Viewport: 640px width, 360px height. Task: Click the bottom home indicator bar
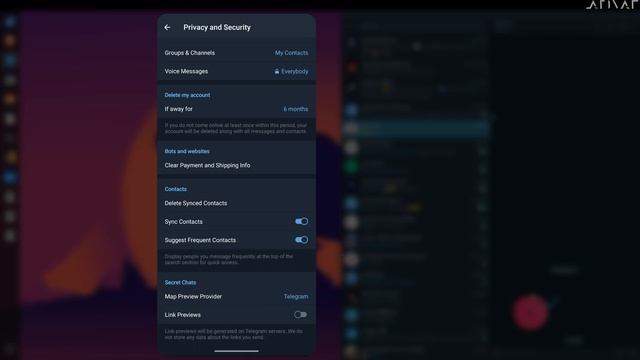coord(236,351)
